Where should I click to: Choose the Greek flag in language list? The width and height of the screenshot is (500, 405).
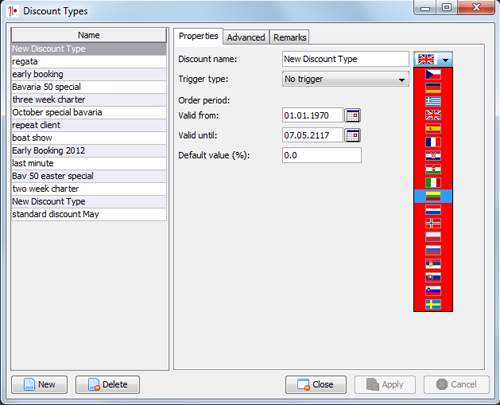click(x=433, y=101)
